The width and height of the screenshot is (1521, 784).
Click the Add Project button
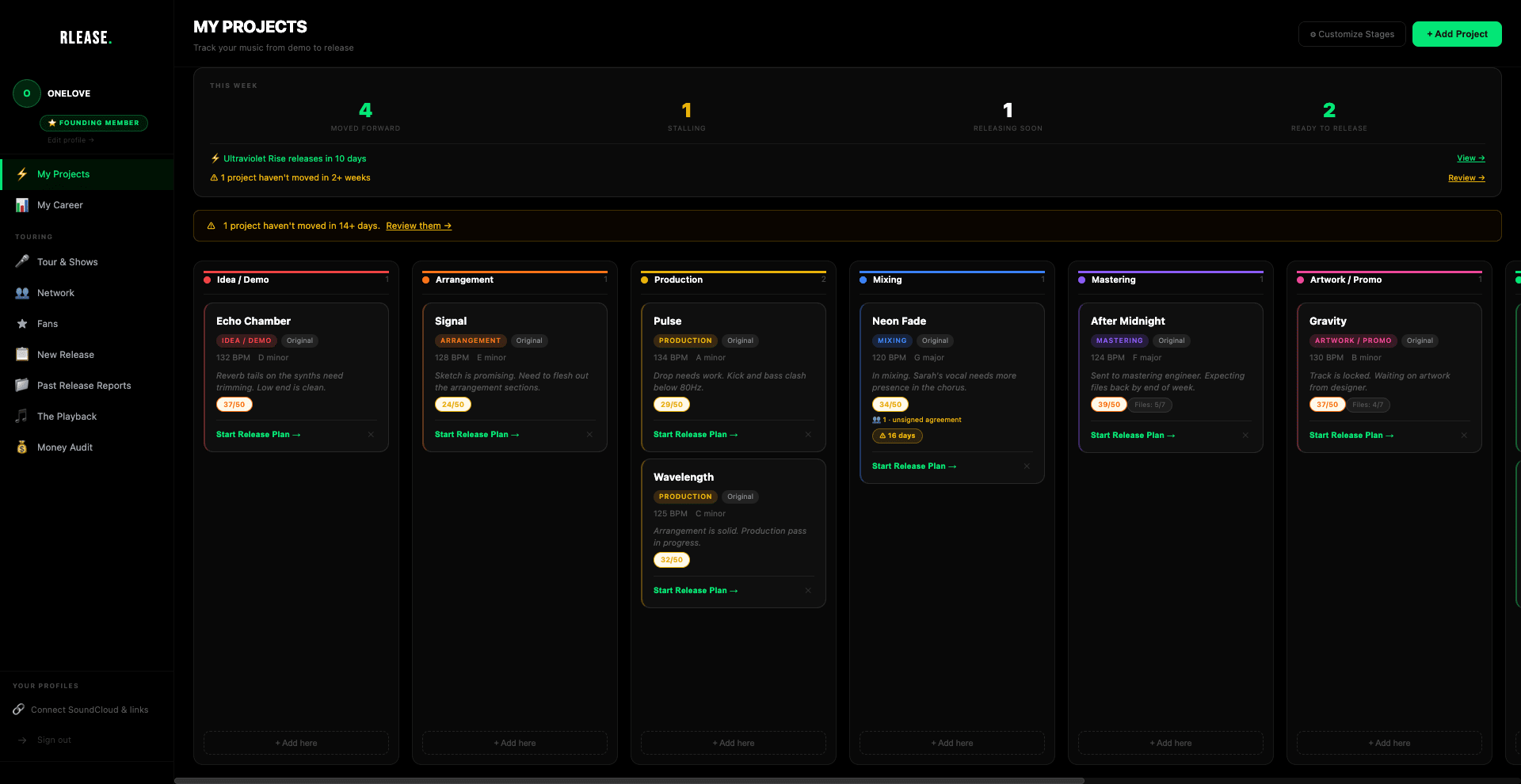pyautogui.click(x=1457, y=34)
